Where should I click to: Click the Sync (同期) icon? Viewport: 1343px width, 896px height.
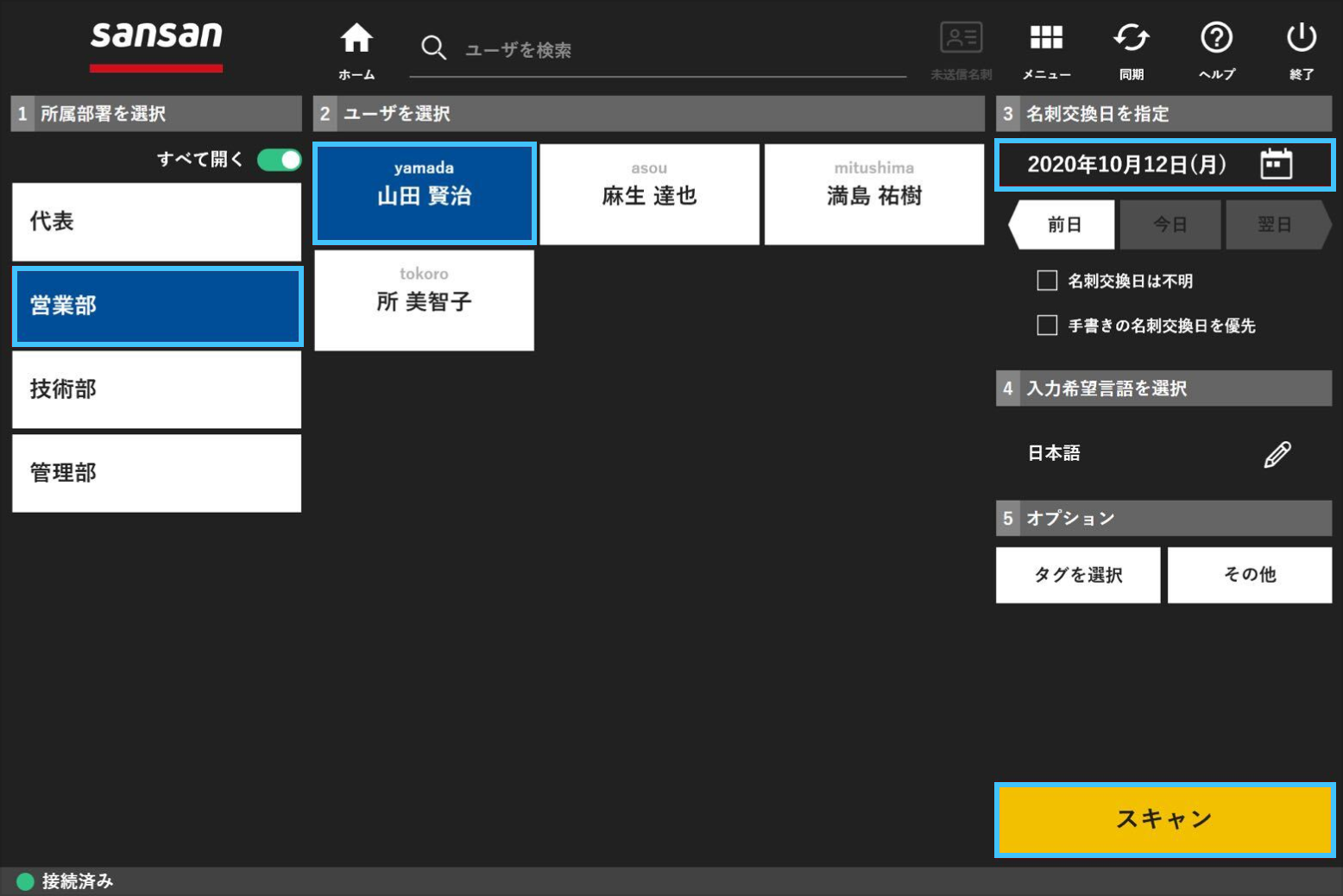[1131, 51]
